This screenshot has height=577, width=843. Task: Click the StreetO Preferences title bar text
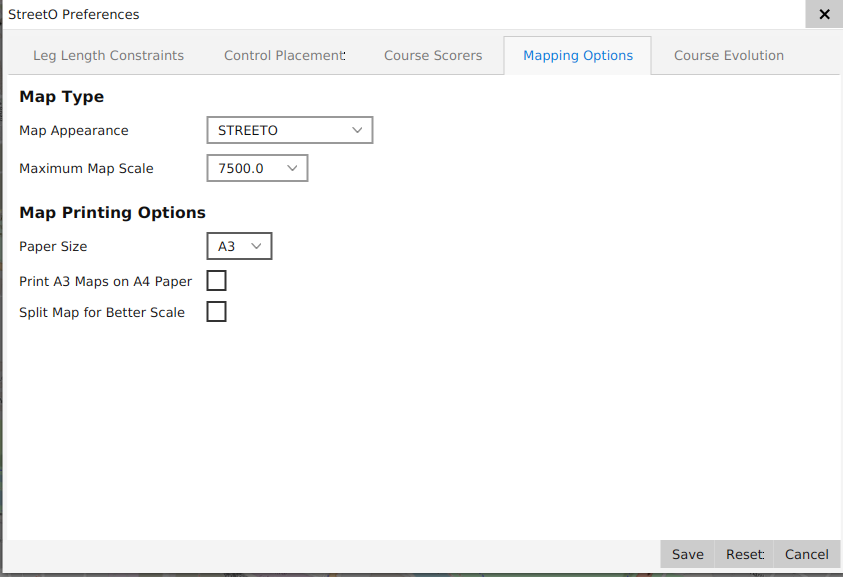[74, 15]
